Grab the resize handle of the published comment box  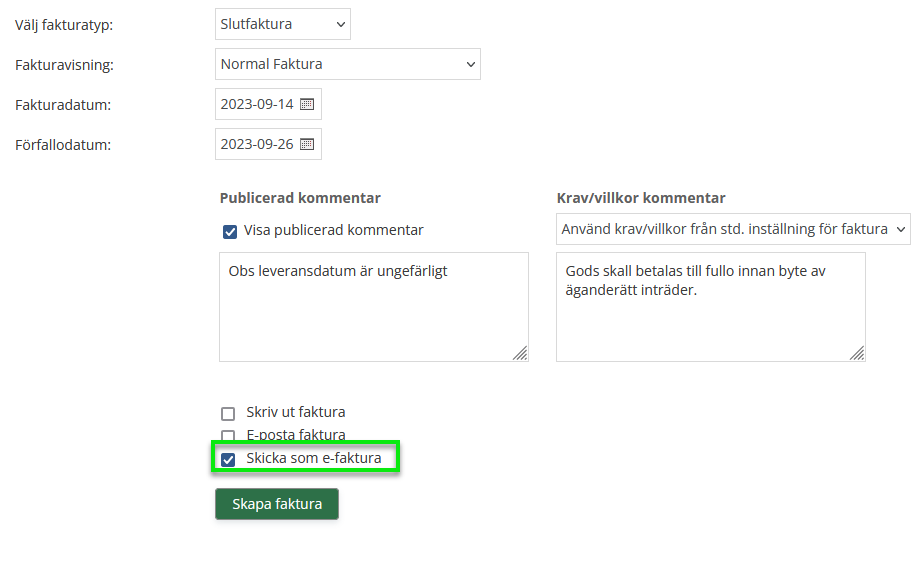tap(520, 353)
